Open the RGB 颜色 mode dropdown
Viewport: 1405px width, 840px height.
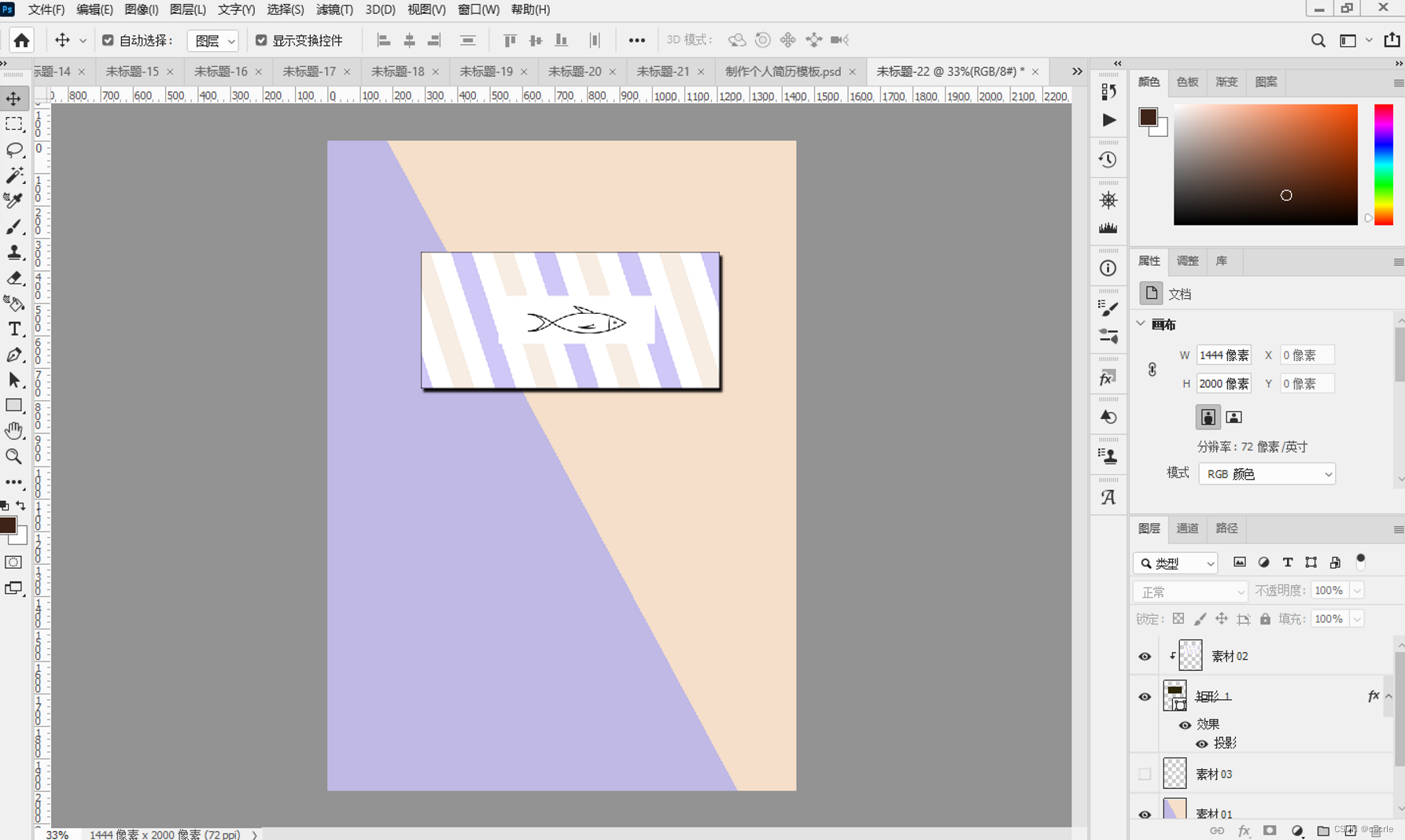[1267, 474]
